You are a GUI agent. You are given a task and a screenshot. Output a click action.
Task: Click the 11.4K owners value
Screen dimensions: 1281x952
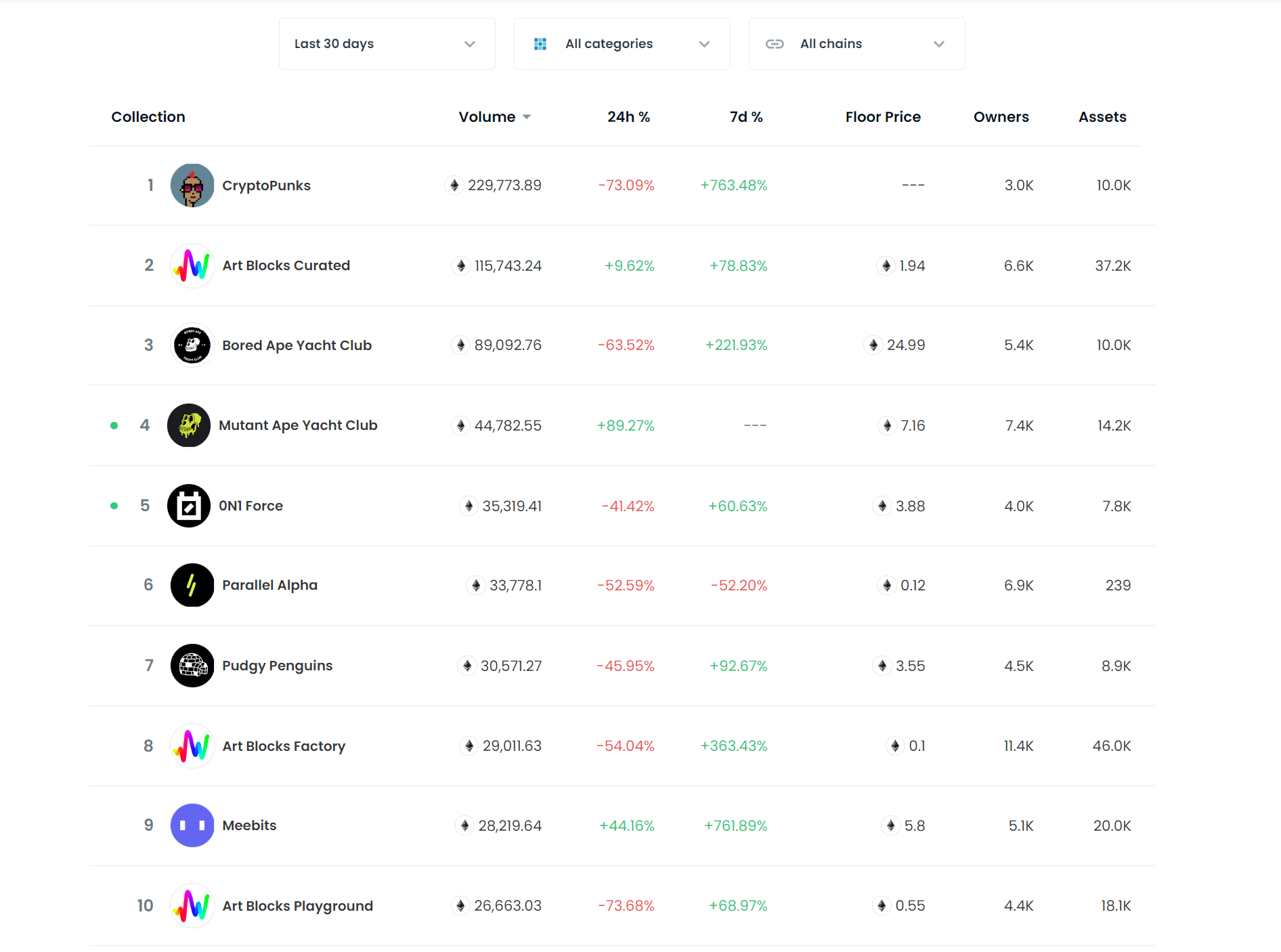point(1018,745)
